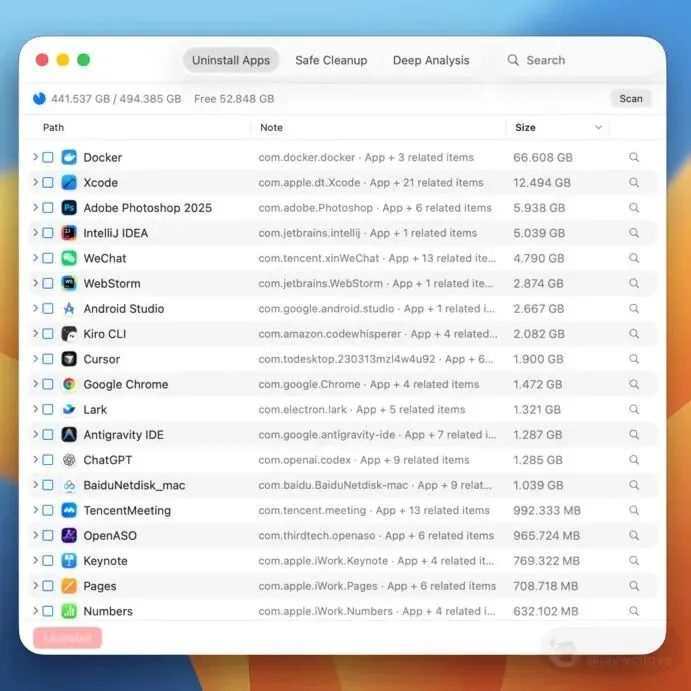
Task: Click the WebStorm app icon
Action: [69, 283]
